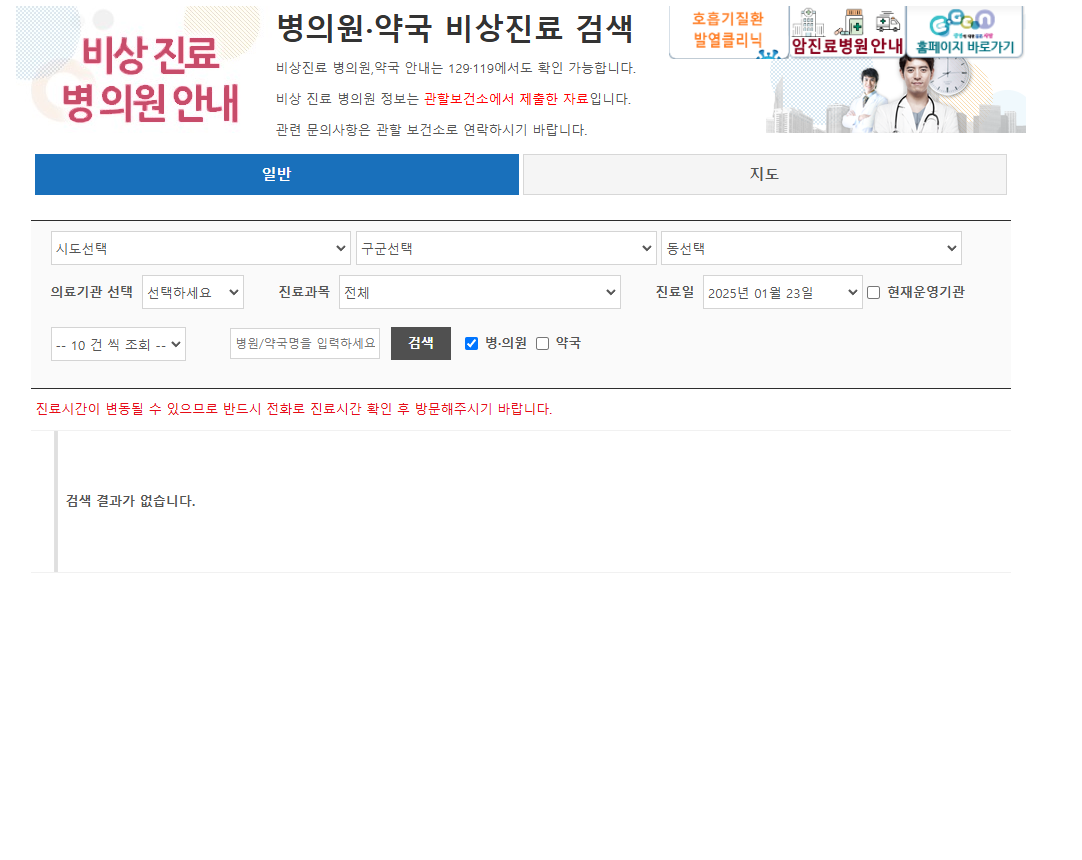Open the 구군선택 dropdown
Screen dimensions: 1082x860
coord(506,248)
